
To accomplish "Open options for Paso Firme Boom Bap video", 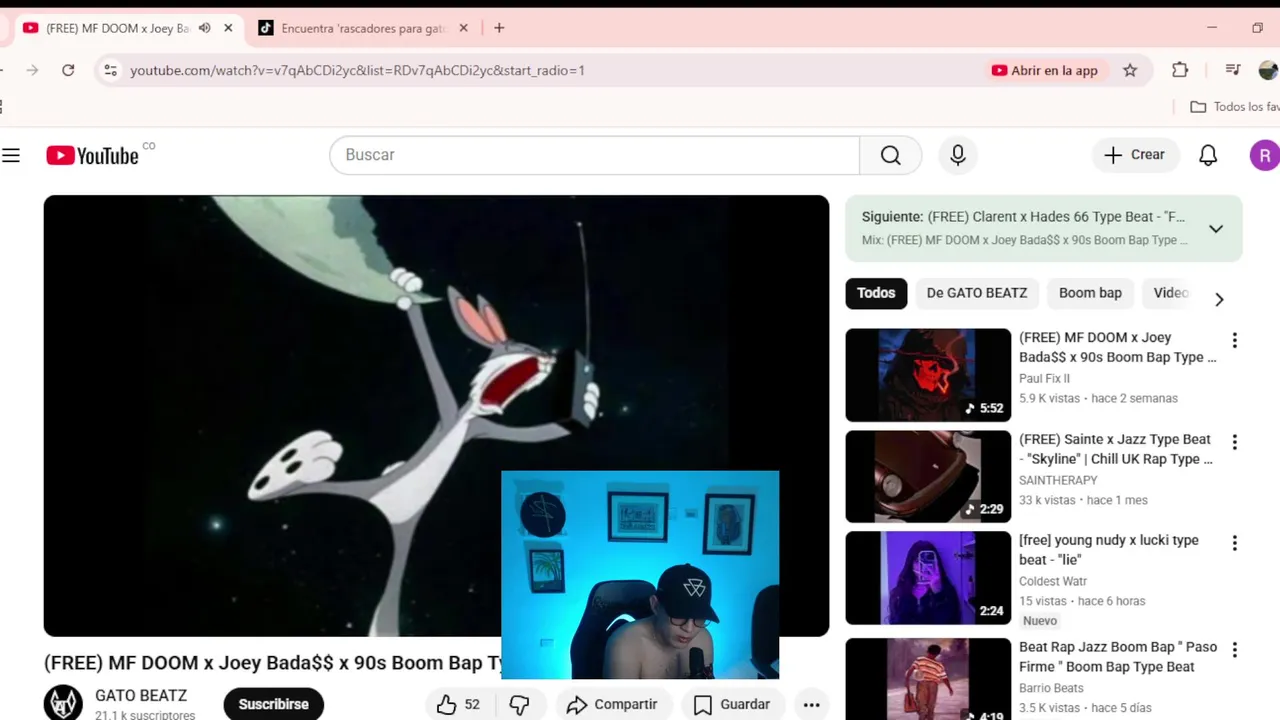I will 1235,650.
